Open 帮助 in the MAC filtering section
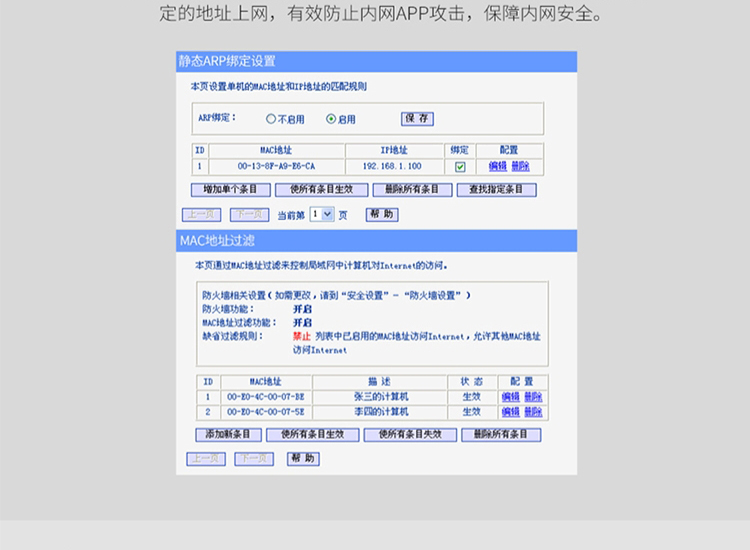The width and height of the screenshot is (750, 550). pos(303,458)
